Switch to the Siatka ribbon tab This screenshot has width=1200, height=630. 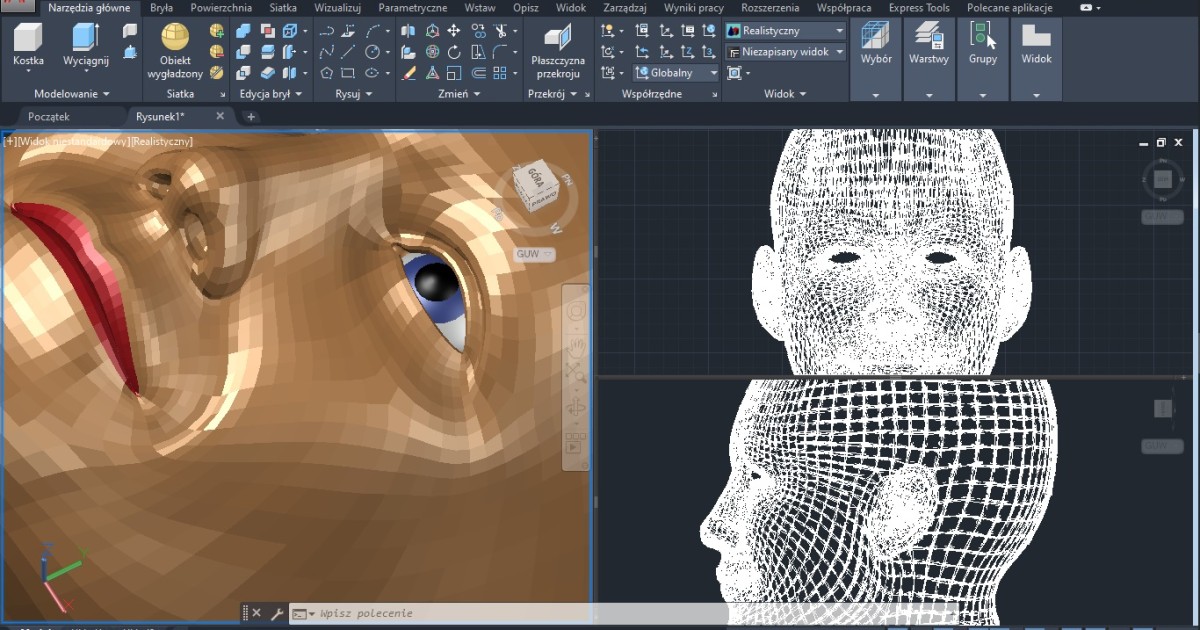[x=283, y=7]
